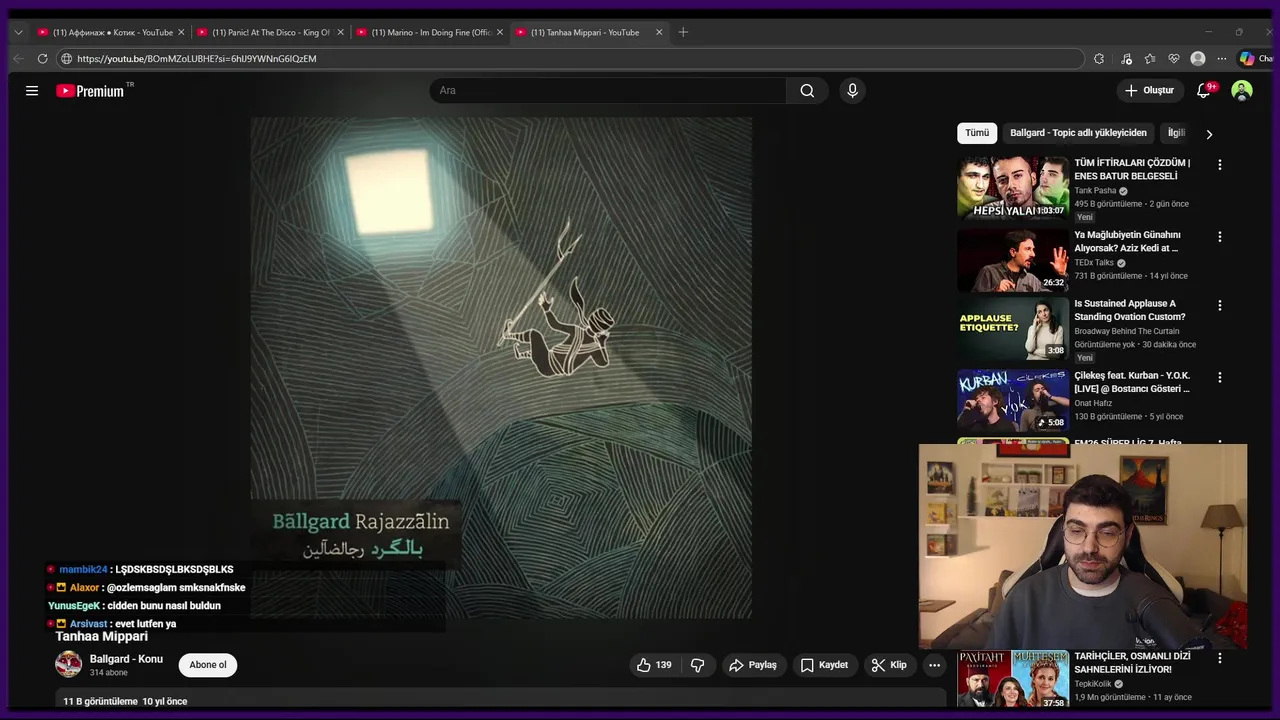Screen dimensions: 1280x720
Task: Click the 'Tarık Pasha' channel name
Action: (x=1095, y=191)
